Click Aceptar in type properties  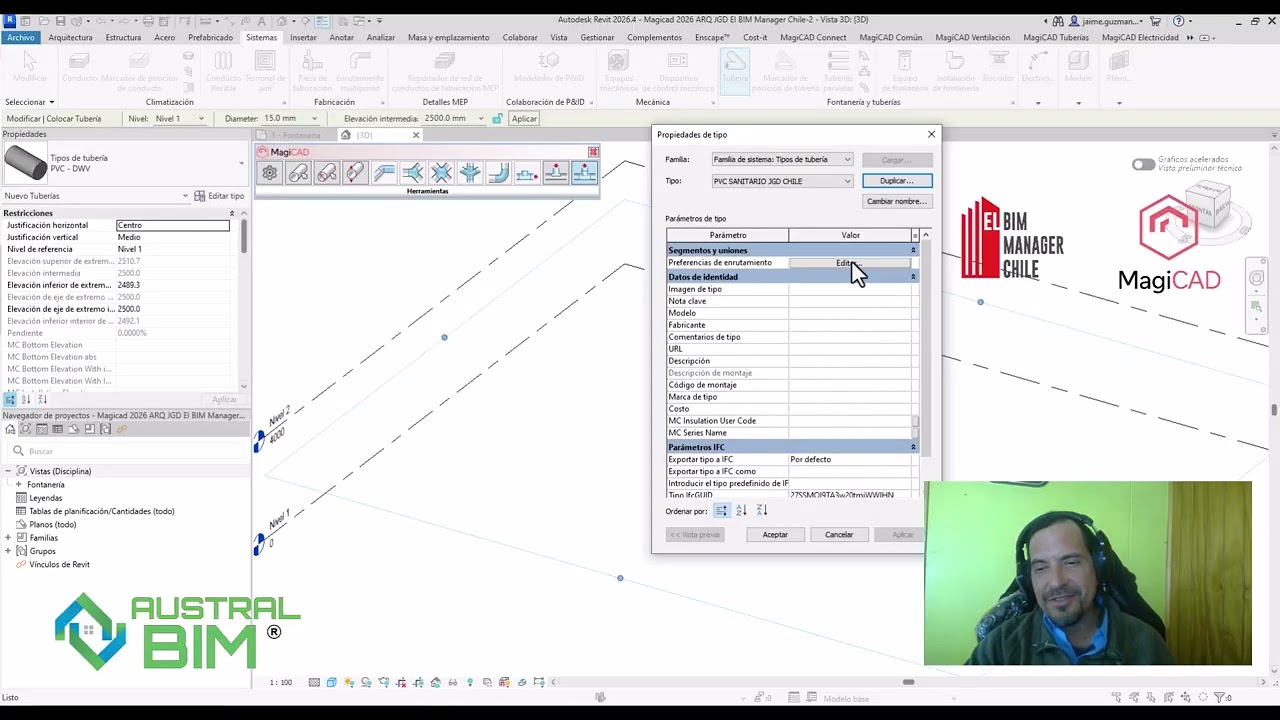click(775, 535)
